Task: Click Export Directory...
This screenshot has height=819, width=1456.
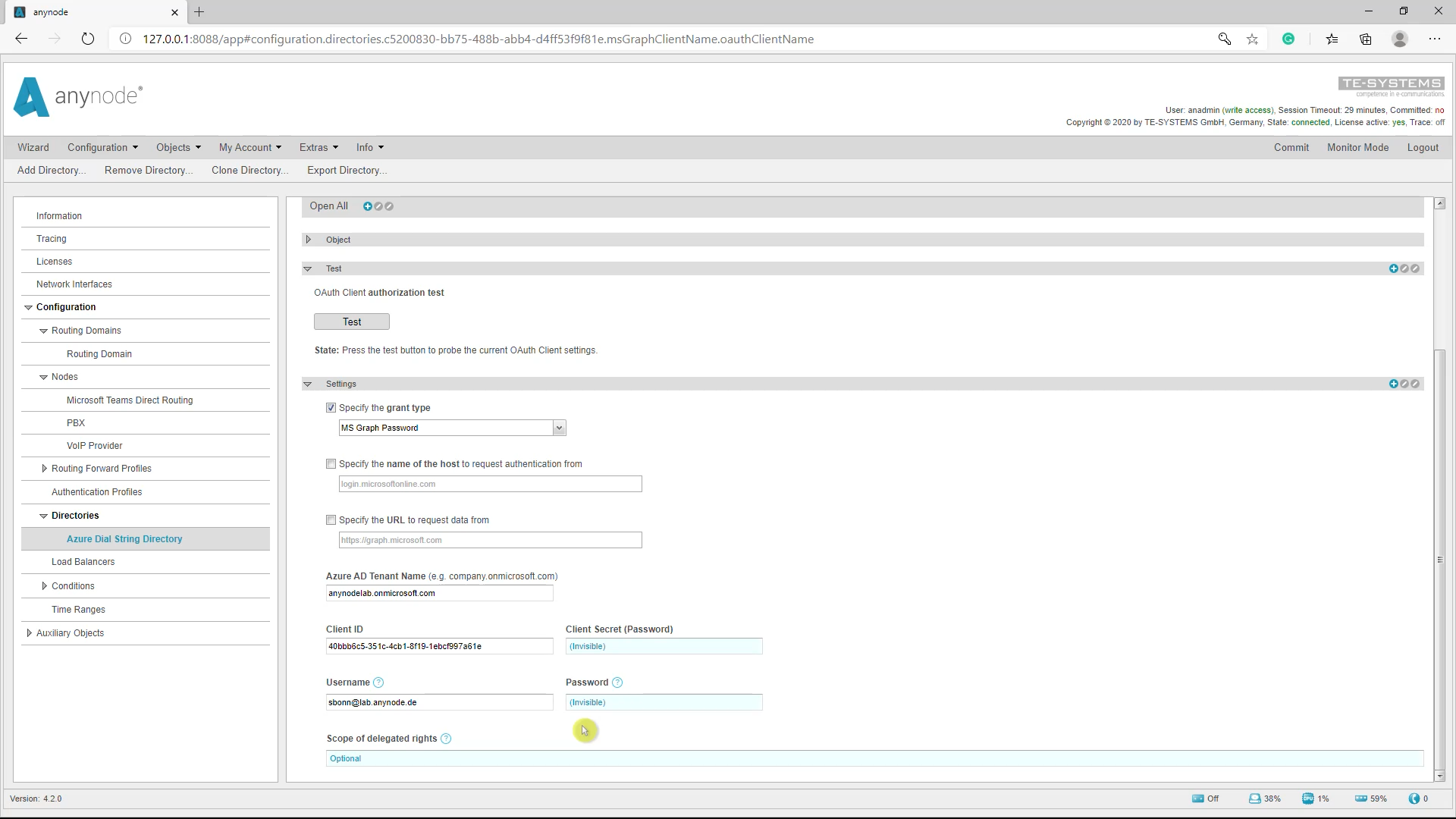Action: (x=347, y=170)
